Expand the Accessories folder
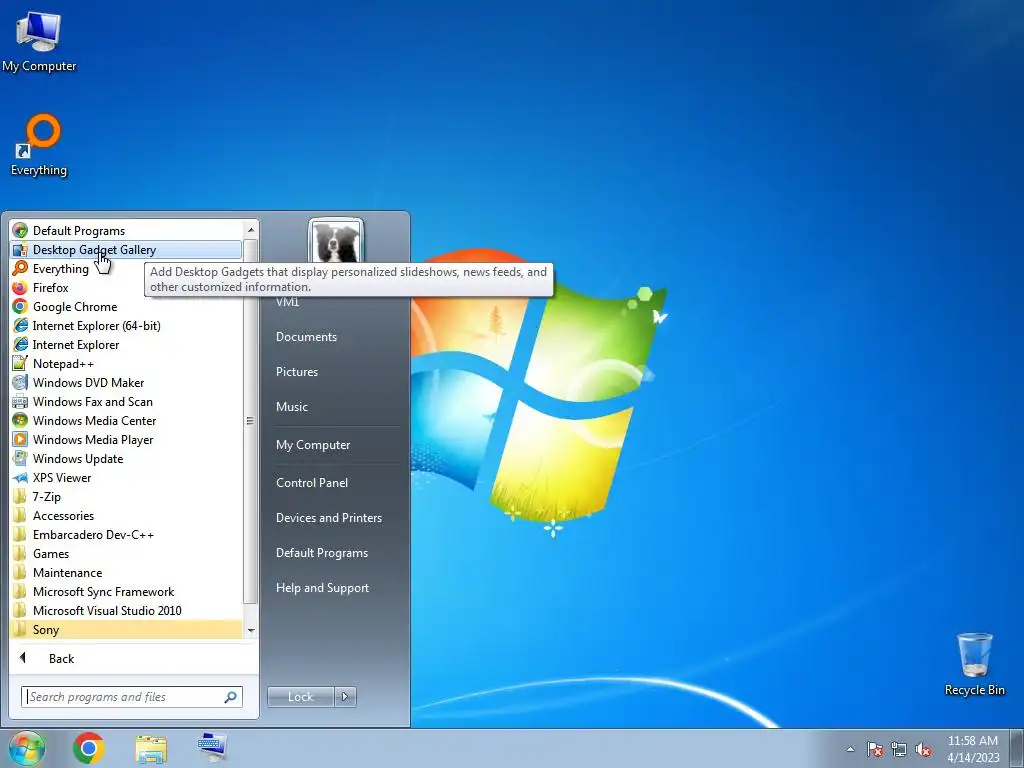Image resolution: width=1024 pixels, height=768 pixels. pyautogui.click(x=125, y=515)
